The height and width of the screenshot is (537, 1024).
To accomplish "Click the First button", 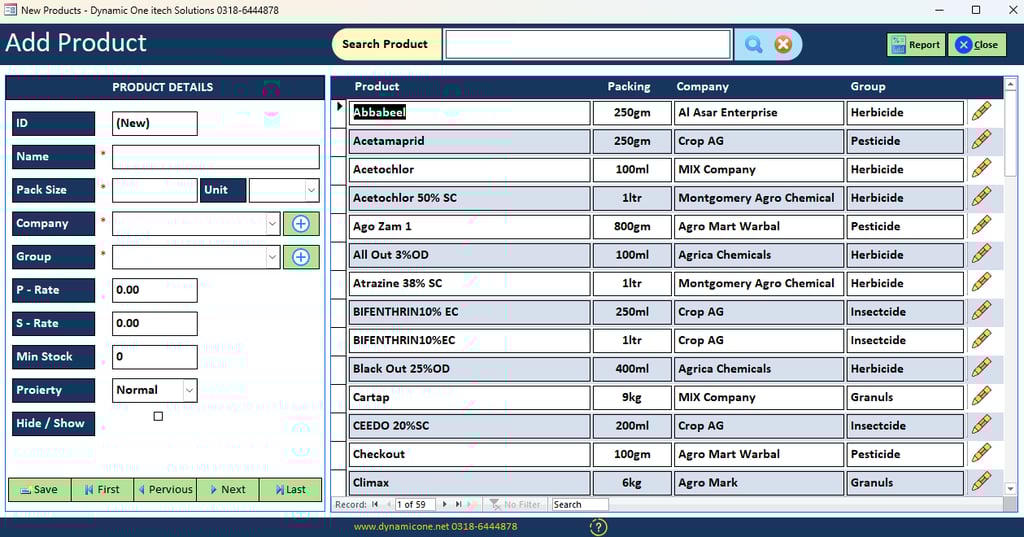I will [x=102, y=489].
